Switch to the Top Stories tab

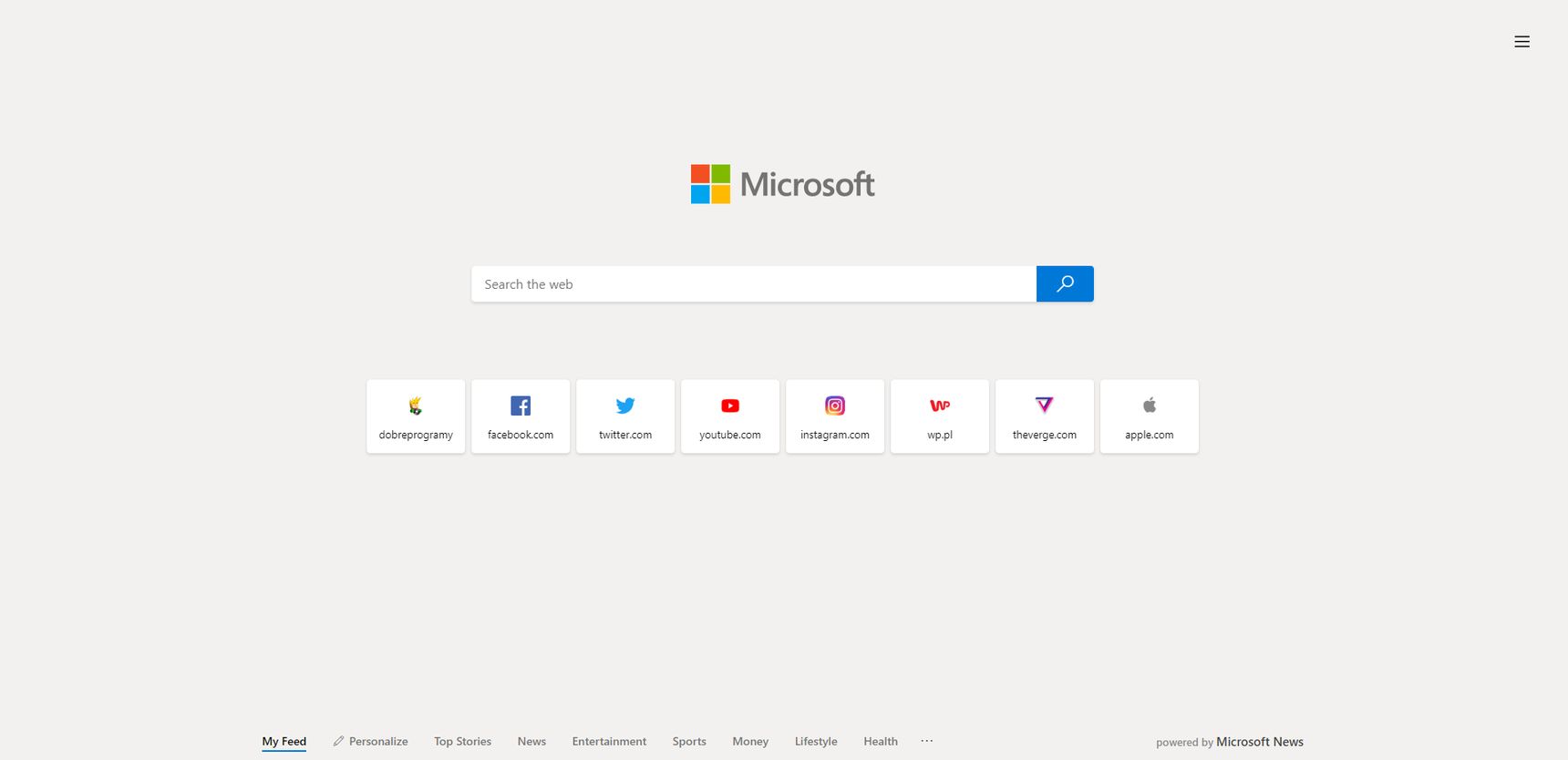pos(462,741)
